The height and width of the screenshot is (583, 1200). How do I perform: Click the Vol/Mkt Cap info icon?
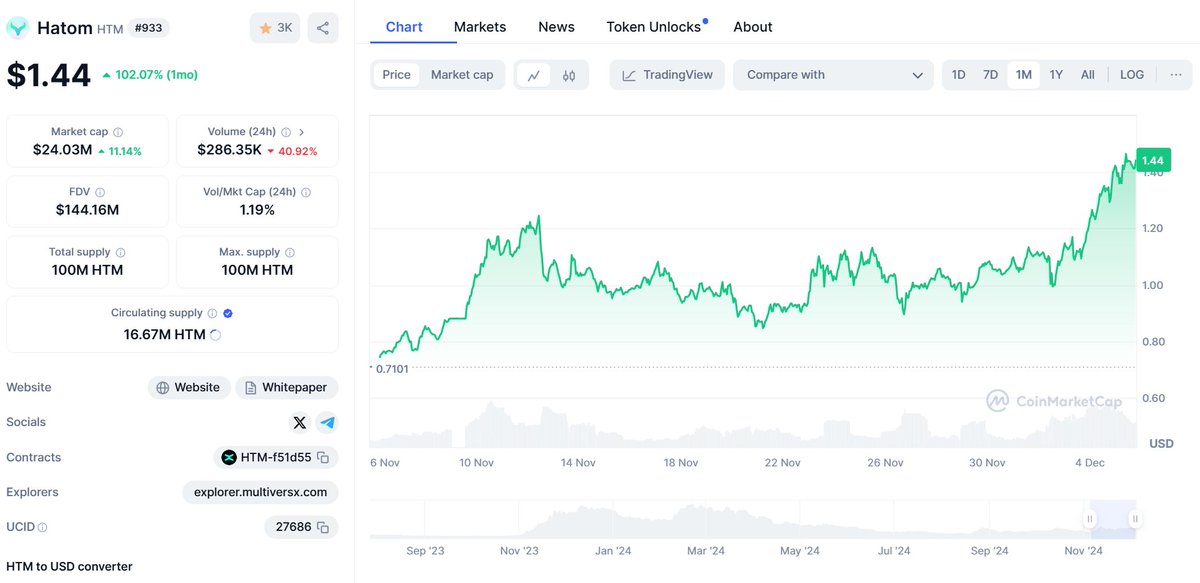coord(306,192)
